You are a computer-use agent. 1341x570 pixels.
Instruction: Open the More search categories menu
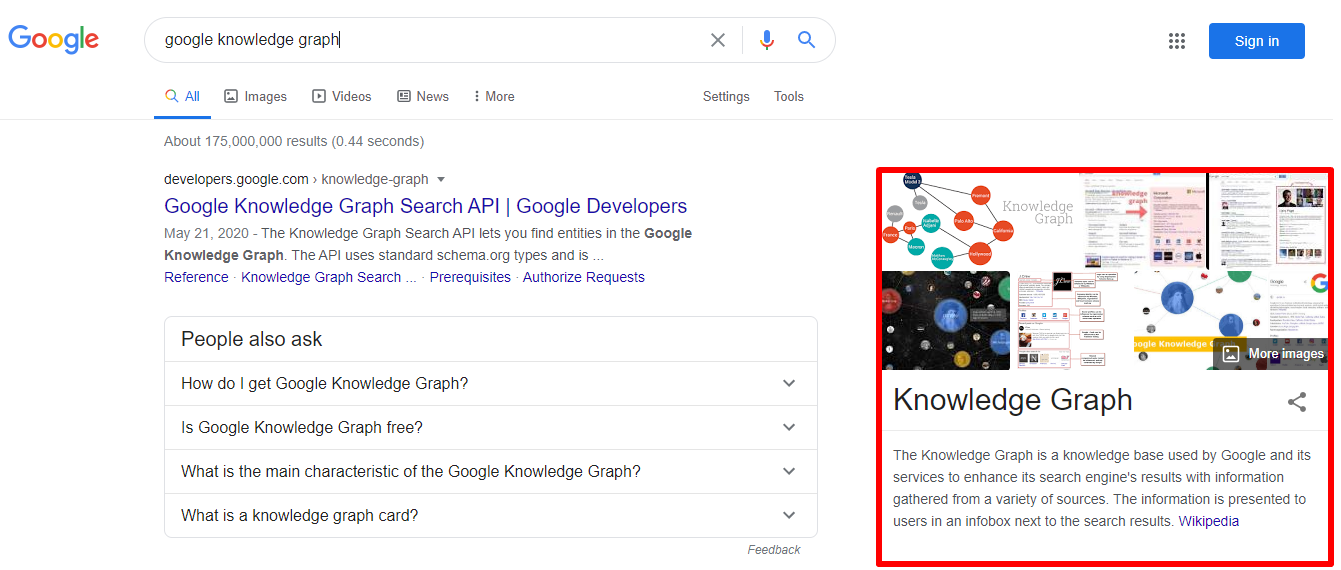(x=494, y=97)
